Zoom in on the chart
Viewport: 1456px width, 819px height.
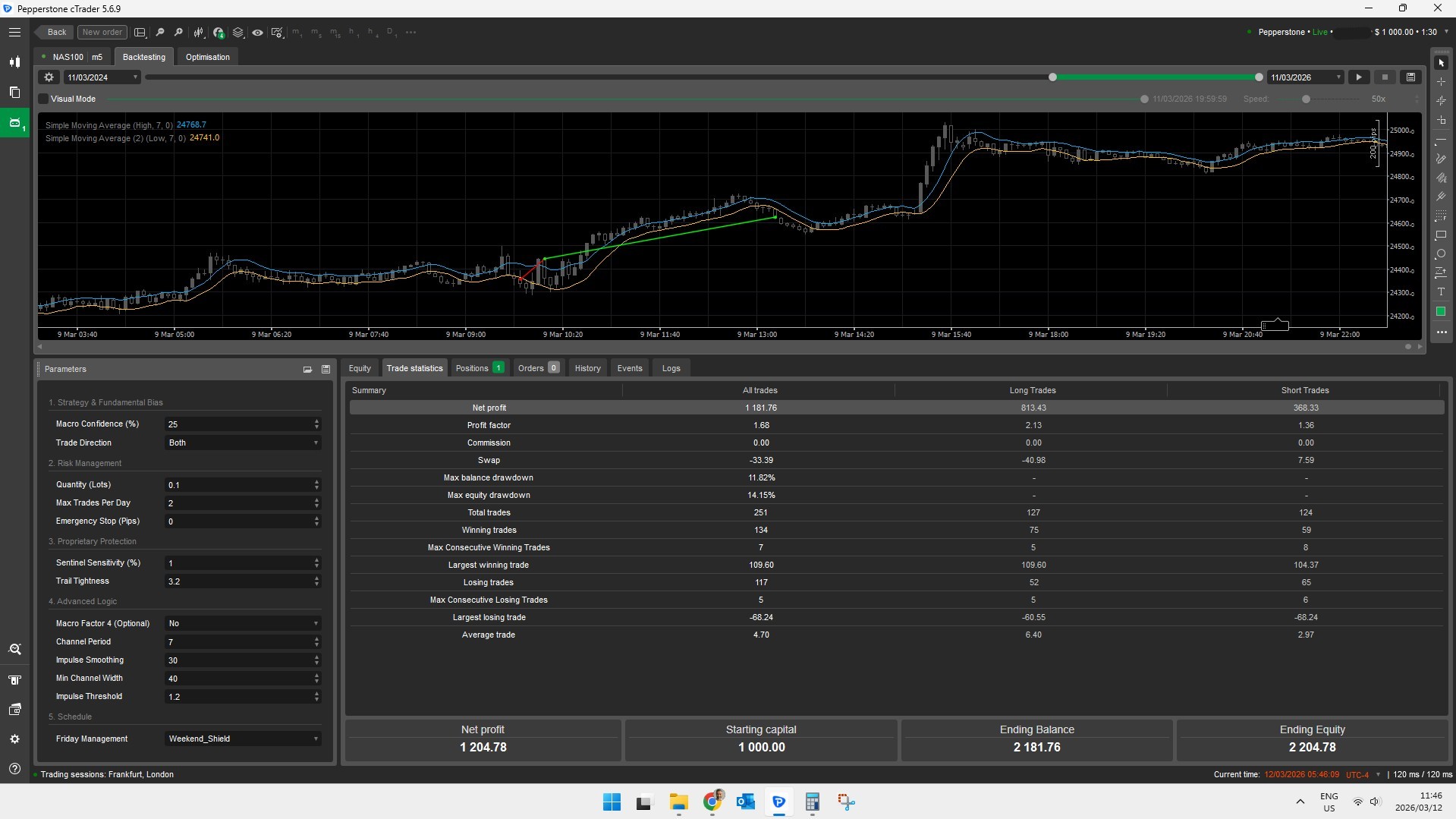[x=178, y=32]
